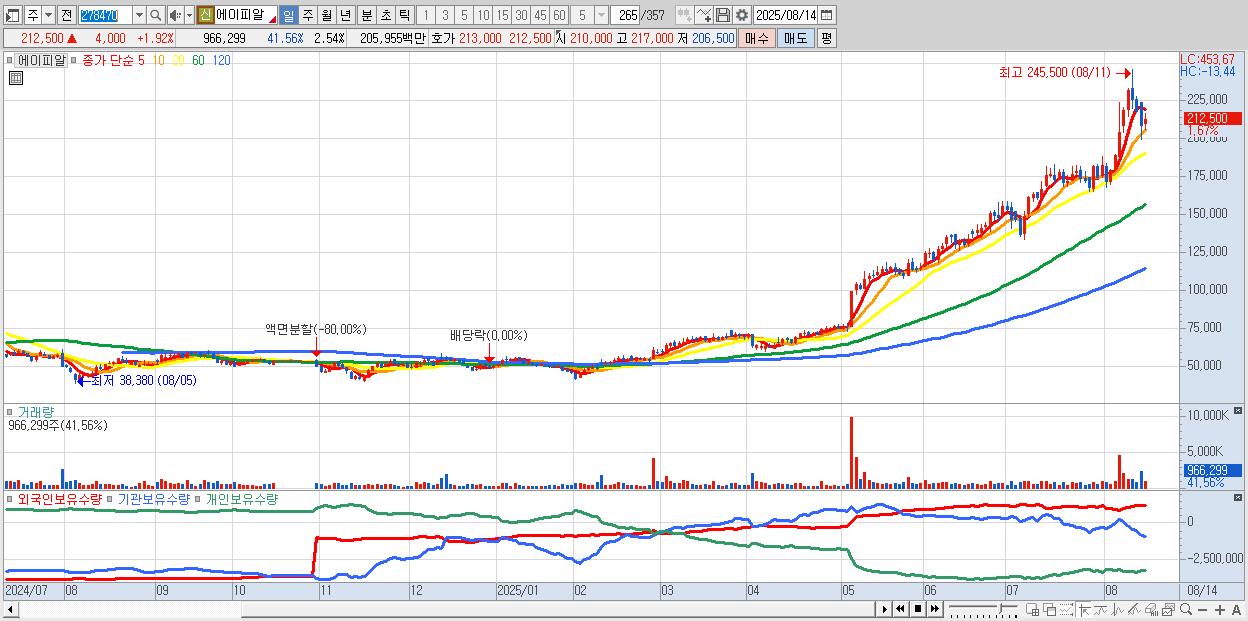Switch to the 초 second chart
The image size is (1248, 621).
[x=385, y=15]
